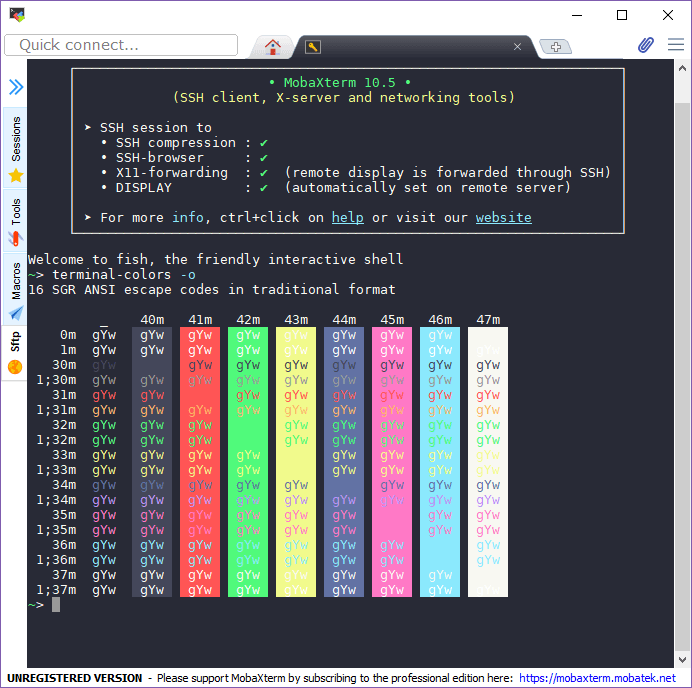Click 'Welcome to fish' message line

[x=215, y=259]
